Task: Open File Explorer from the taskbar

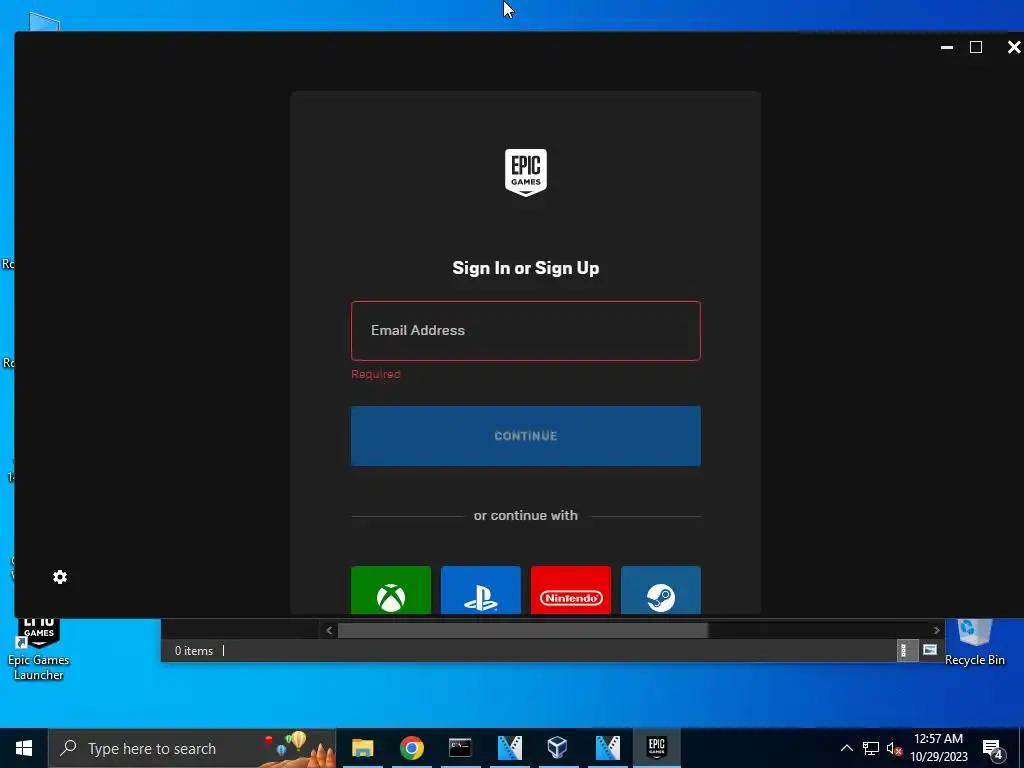Action: [362, 748]
